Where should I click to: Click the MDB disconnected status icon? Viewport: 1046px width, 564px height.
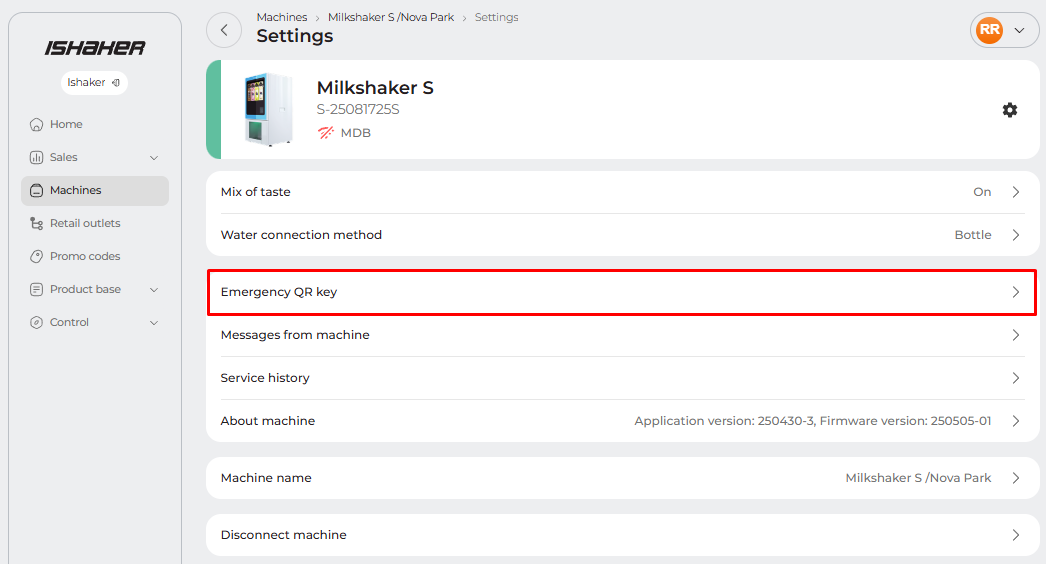(326, 133)
